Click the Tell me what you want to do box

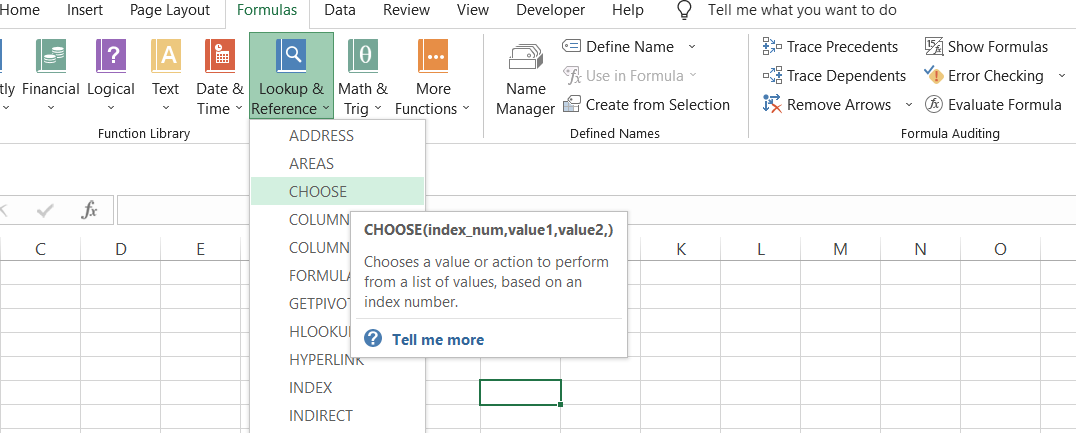point(801,10)
